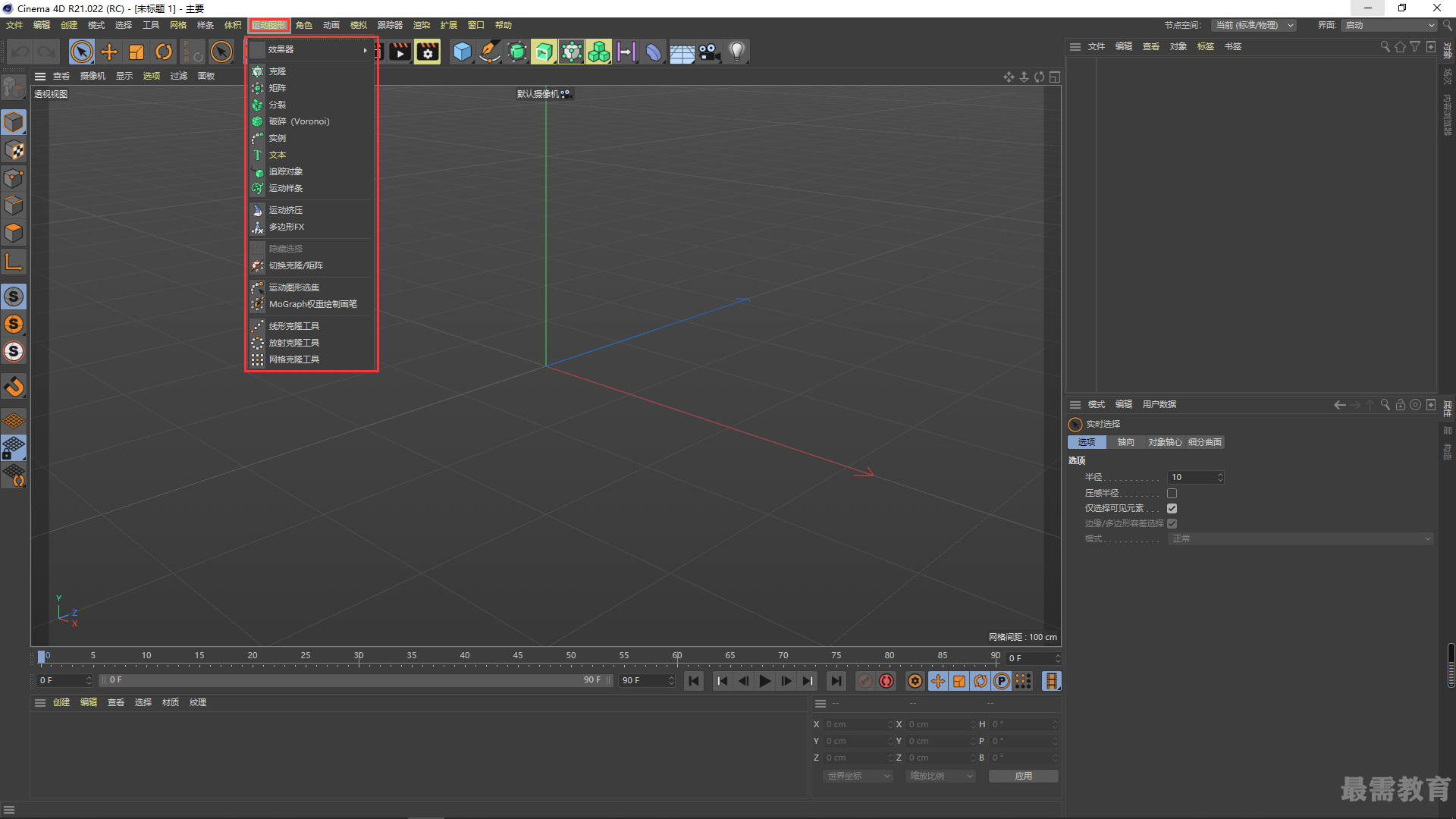Click the Redo arrow in the toolbar
Image resolution: width=1456 pixels, height=819 pixels.
47,52
